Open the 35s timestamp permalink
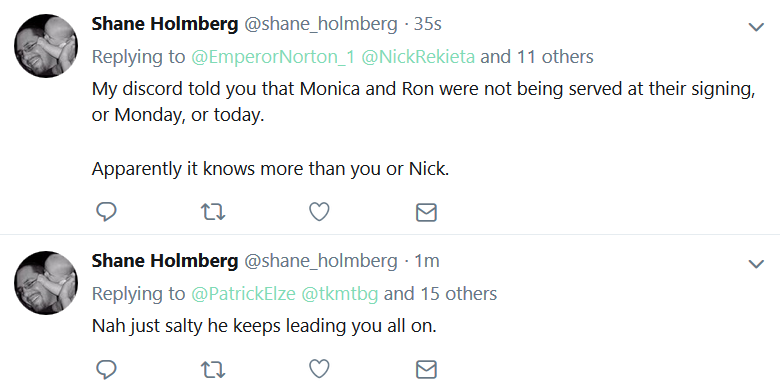Screen dimensions: 780x389 427,24
